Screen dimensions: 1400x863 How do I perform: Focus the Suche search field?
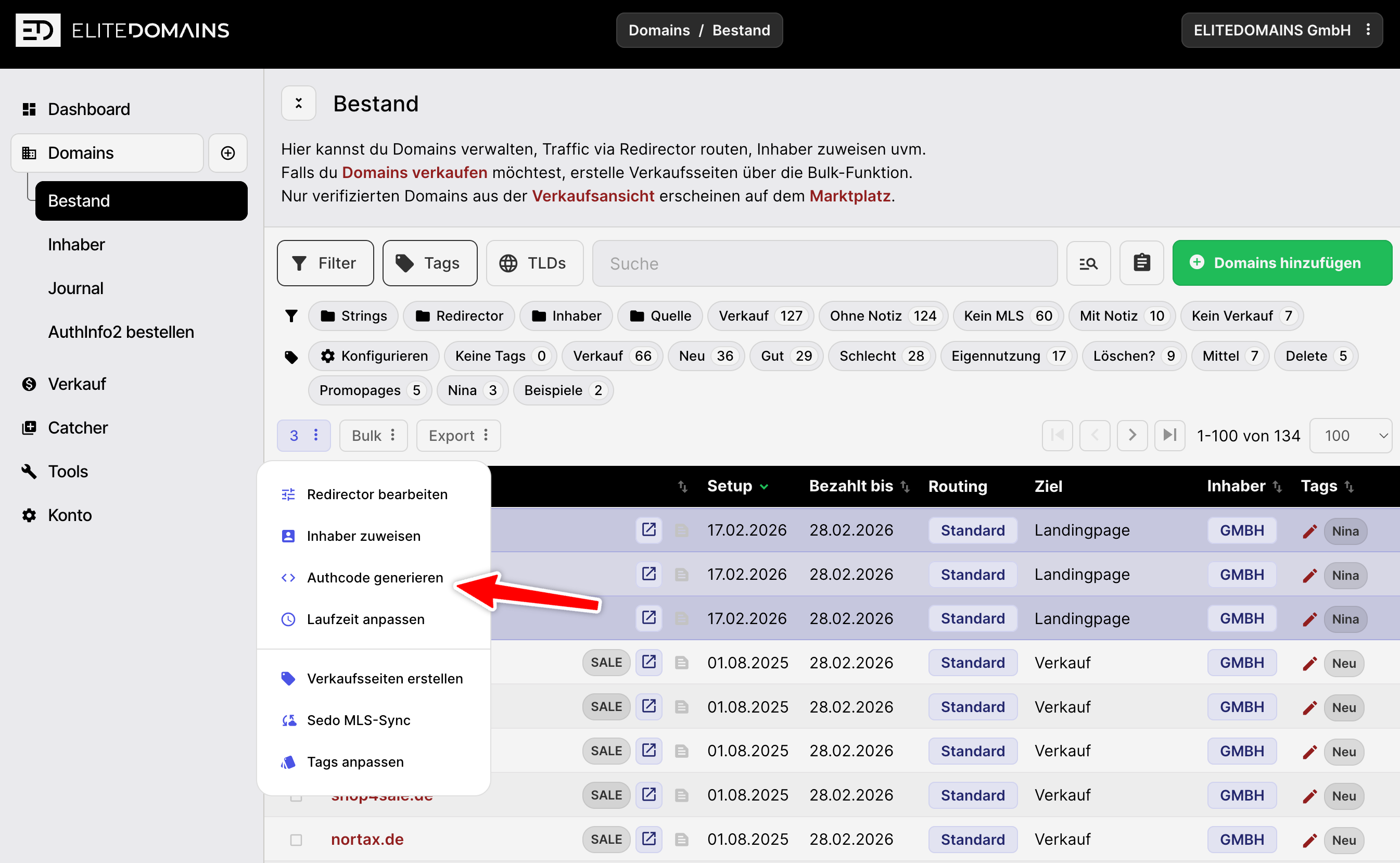click(825, 263)
